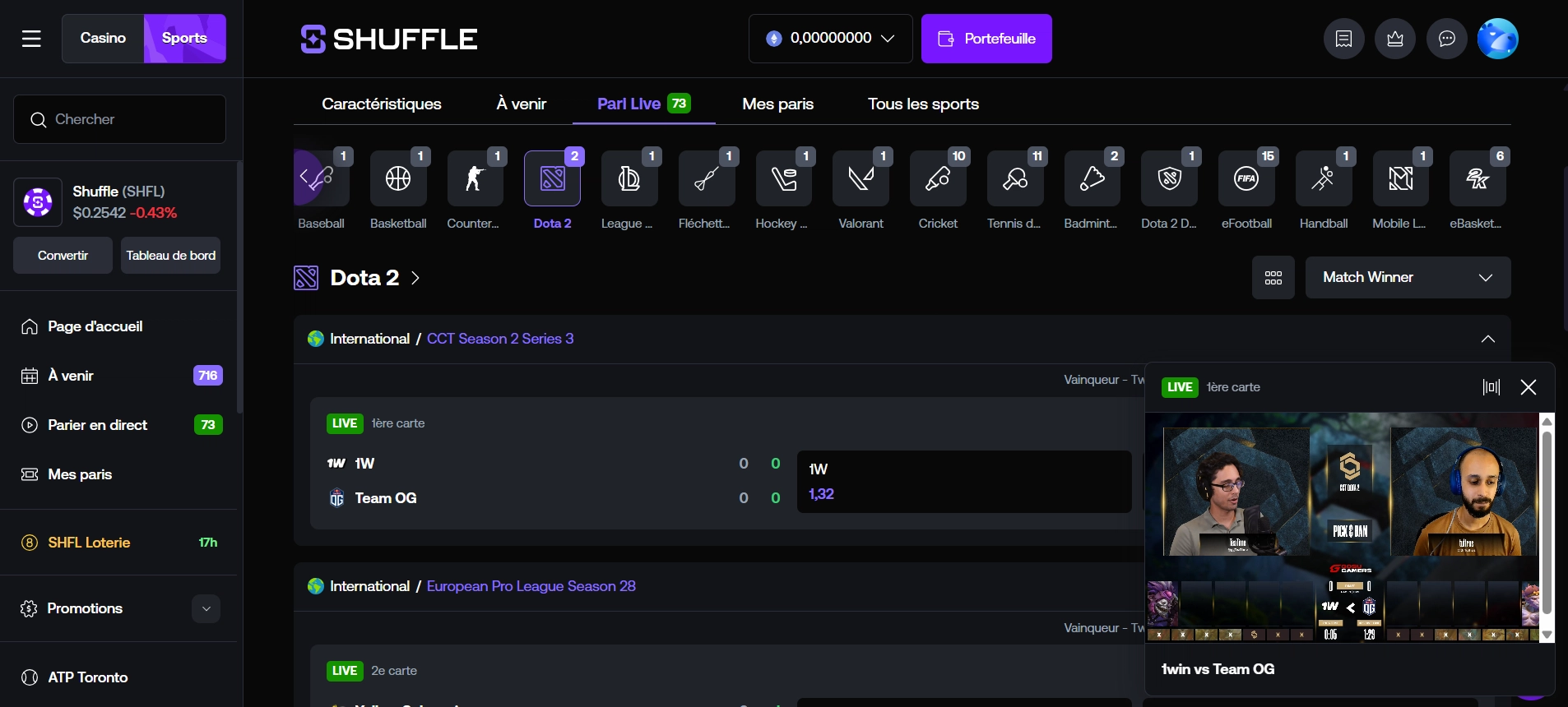This screenshot has width=1568, height=707.
Task: Click the Tableau de bord button
Action: 171,256
